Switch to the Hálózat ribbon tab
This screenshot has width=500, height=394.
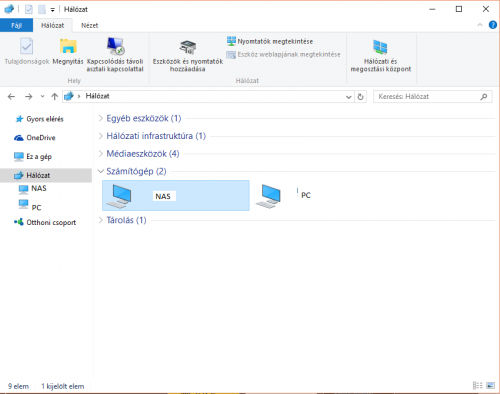point(53,25)
